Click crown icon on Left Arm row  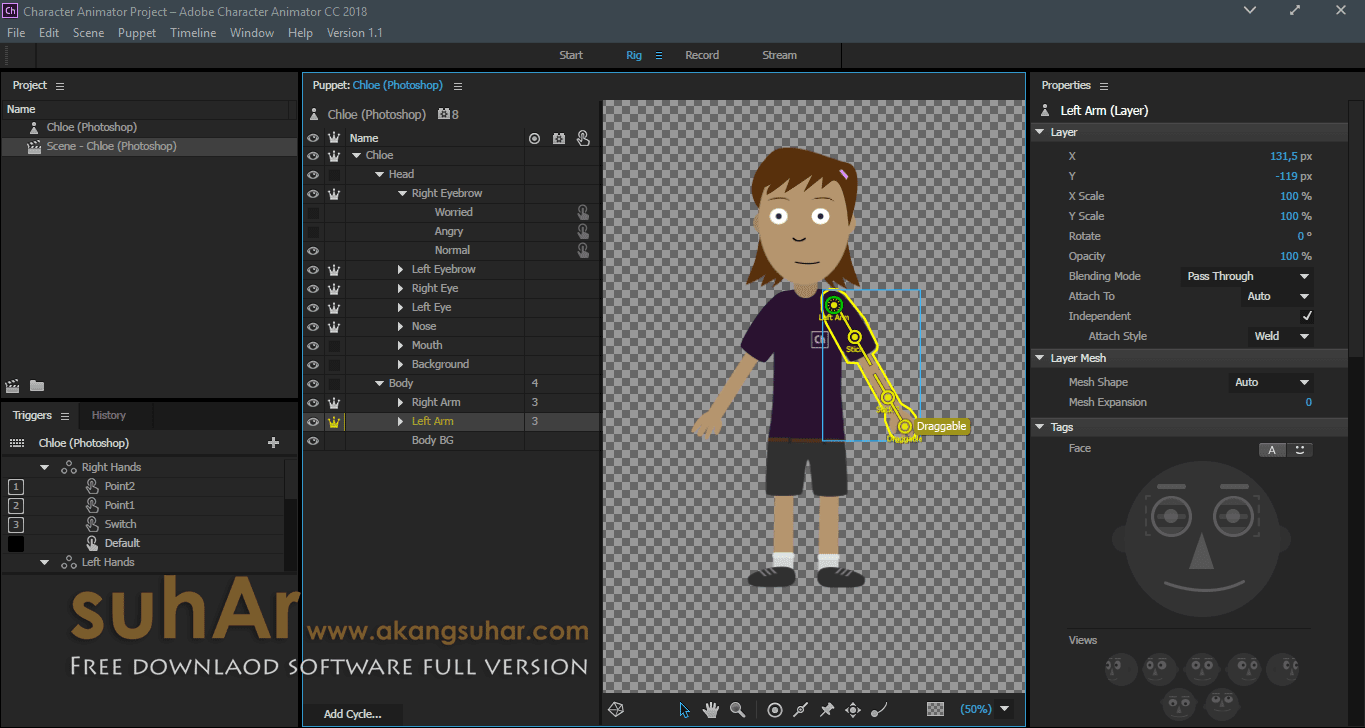click(x=334, y=421)
